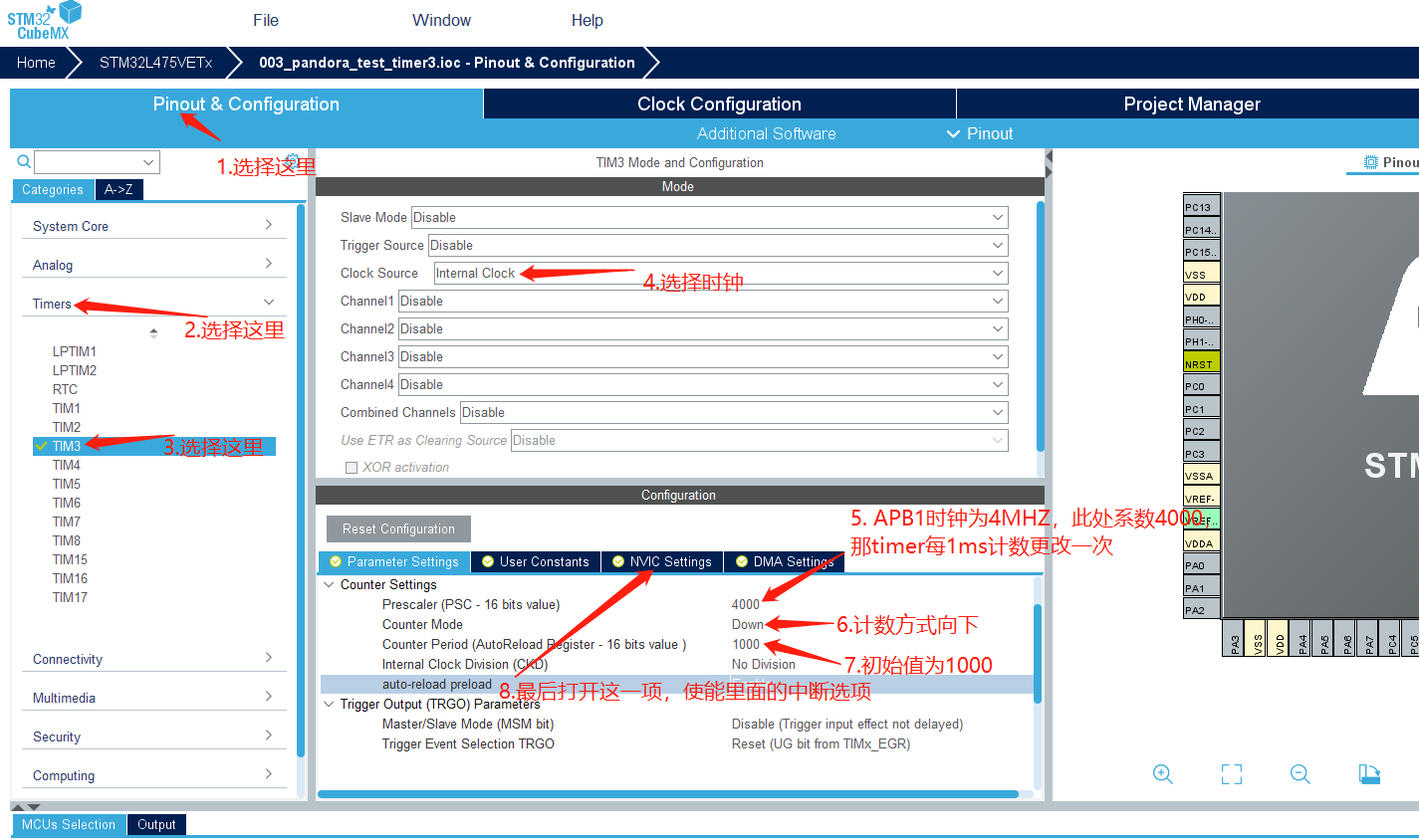Click the Prescaler value 4000
This screenshot has width=1419, height=840.
(x=746, y=605)
